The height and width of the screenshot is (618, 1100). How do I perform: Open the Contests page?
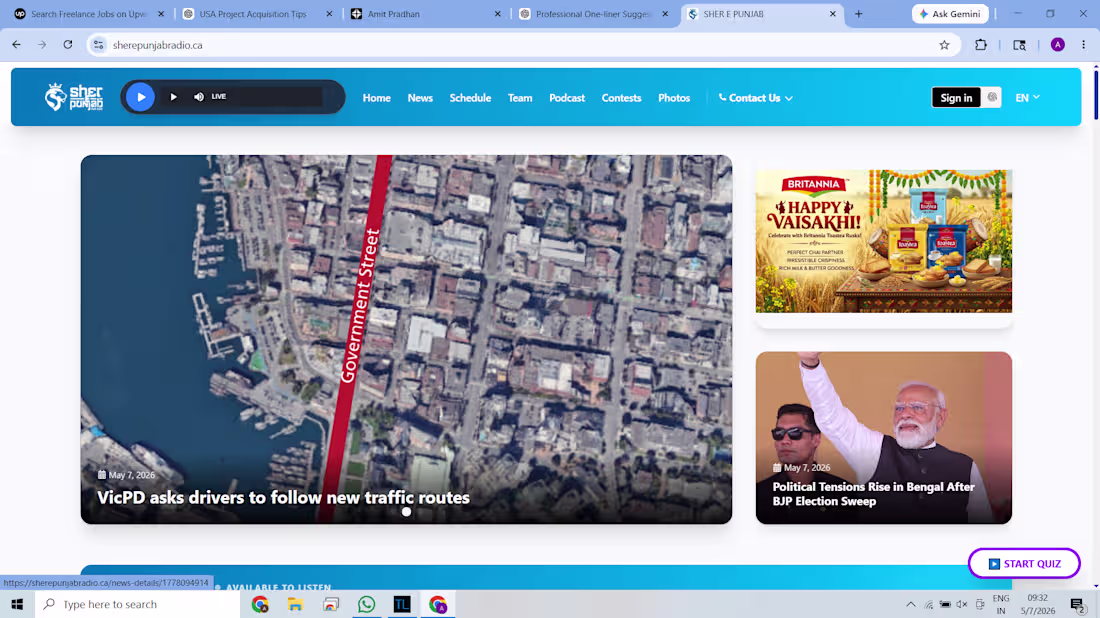622,98
